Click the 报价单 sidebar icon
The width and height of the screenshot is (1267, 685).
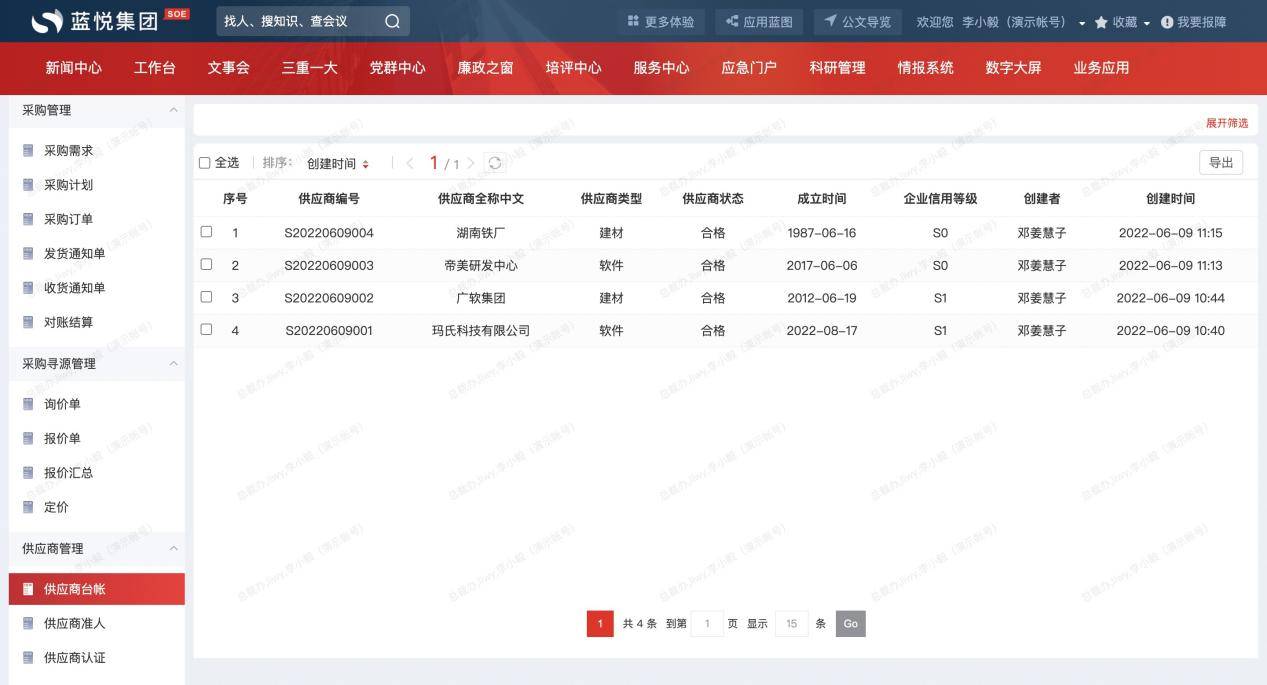point(28,438)
